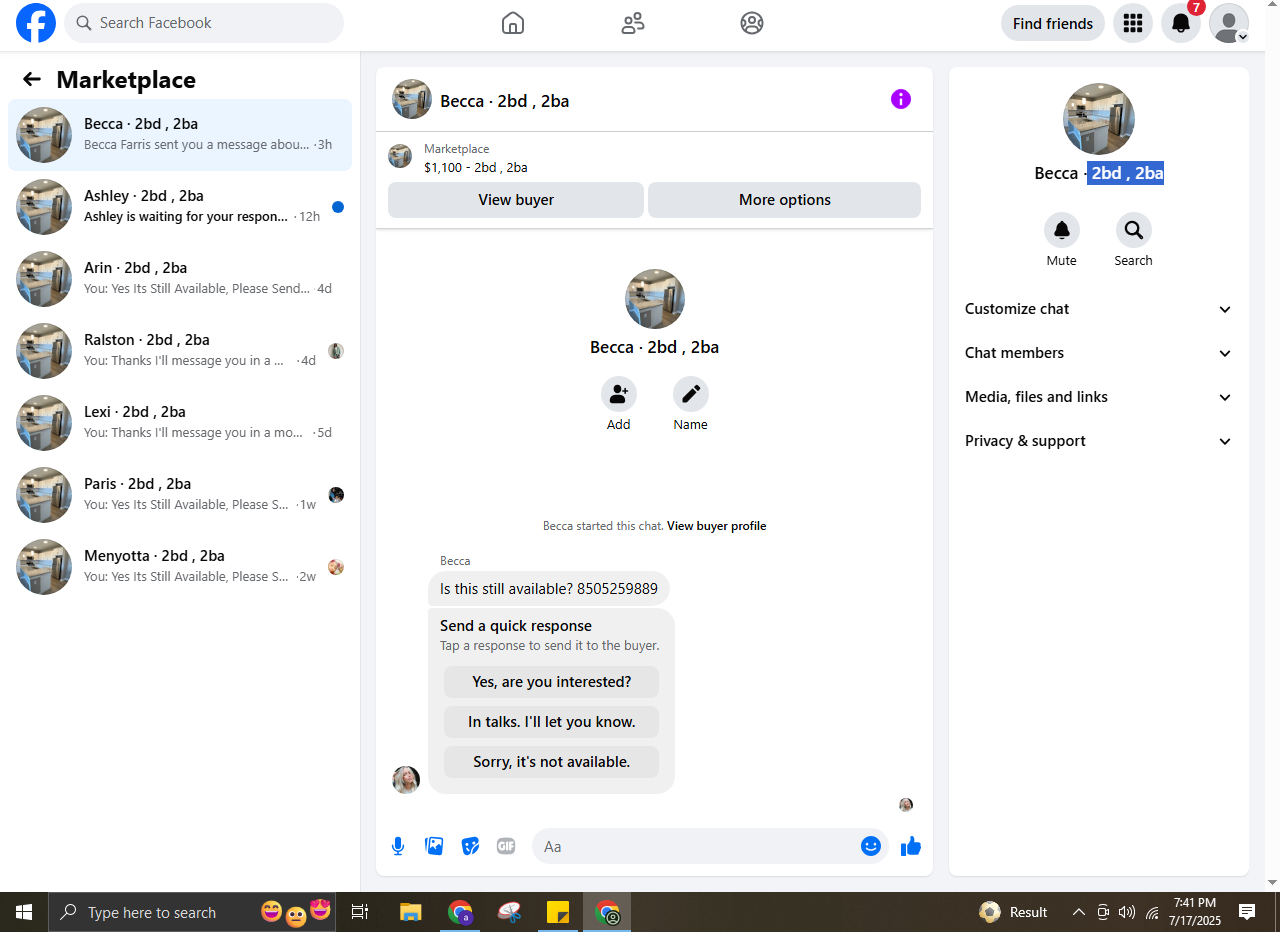Screen dimensions: 1280x932
Task: Open the emoji picker
Action: pos(871,846)
